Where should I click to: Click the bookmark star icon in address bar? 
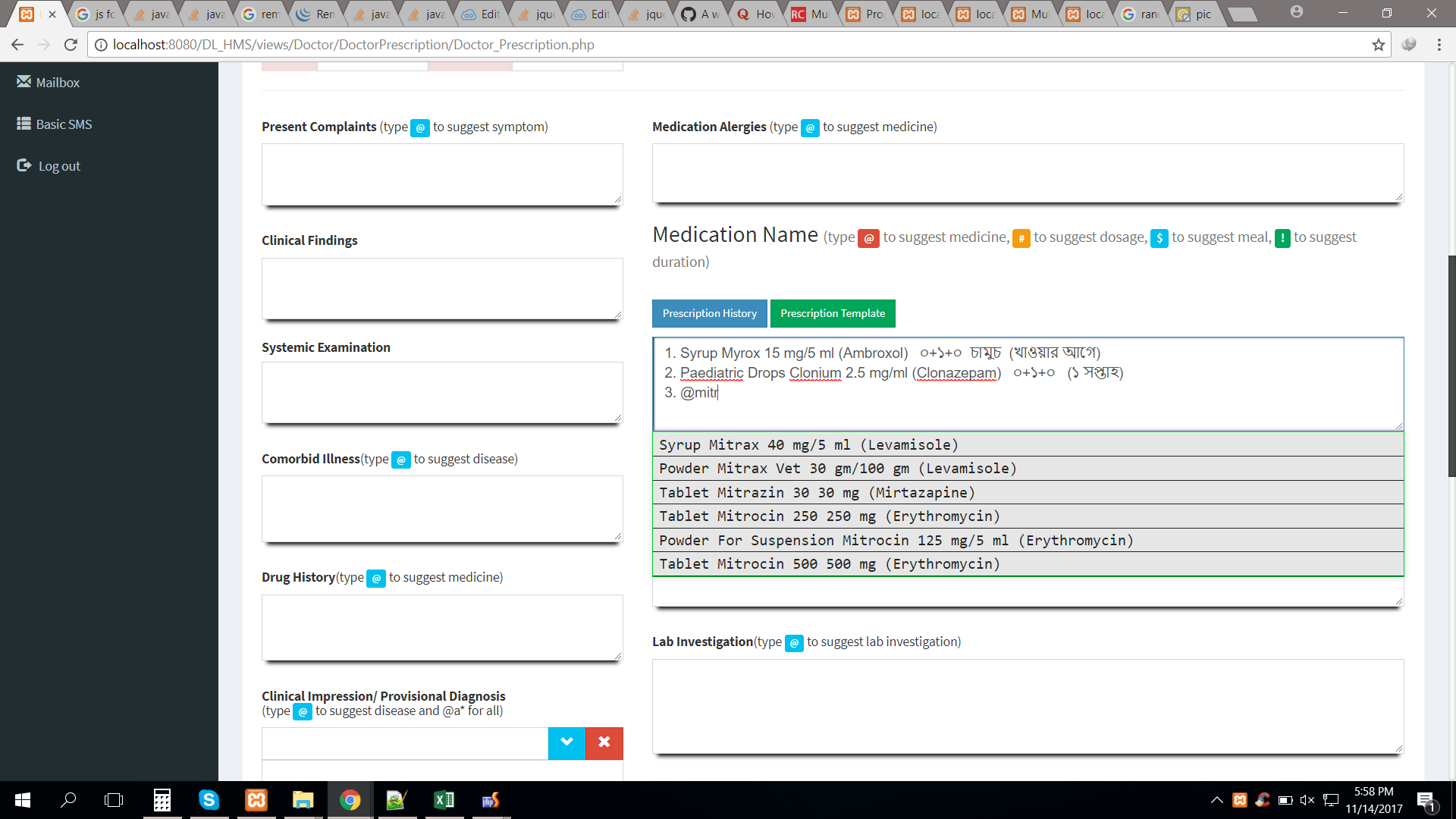coord(1378,45)
